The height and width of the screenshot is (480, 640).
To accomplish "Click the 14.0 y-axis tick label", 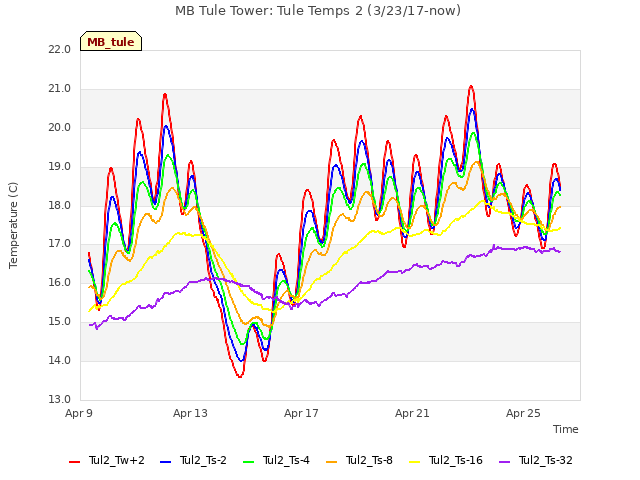I will coord(60,360).
